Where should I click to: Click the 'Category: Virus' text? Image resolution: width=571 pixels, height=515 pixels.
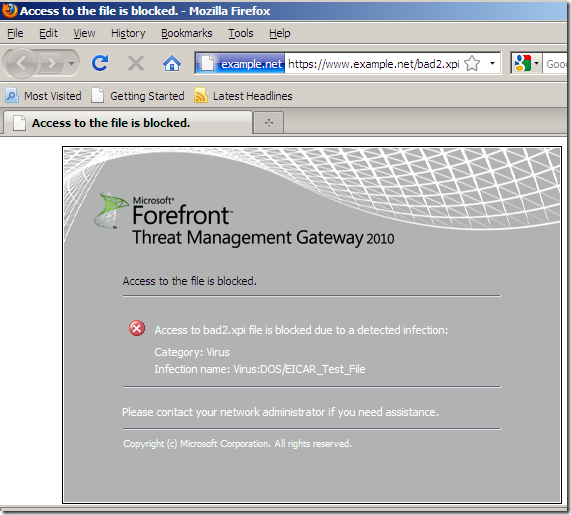tap(192, 352)
